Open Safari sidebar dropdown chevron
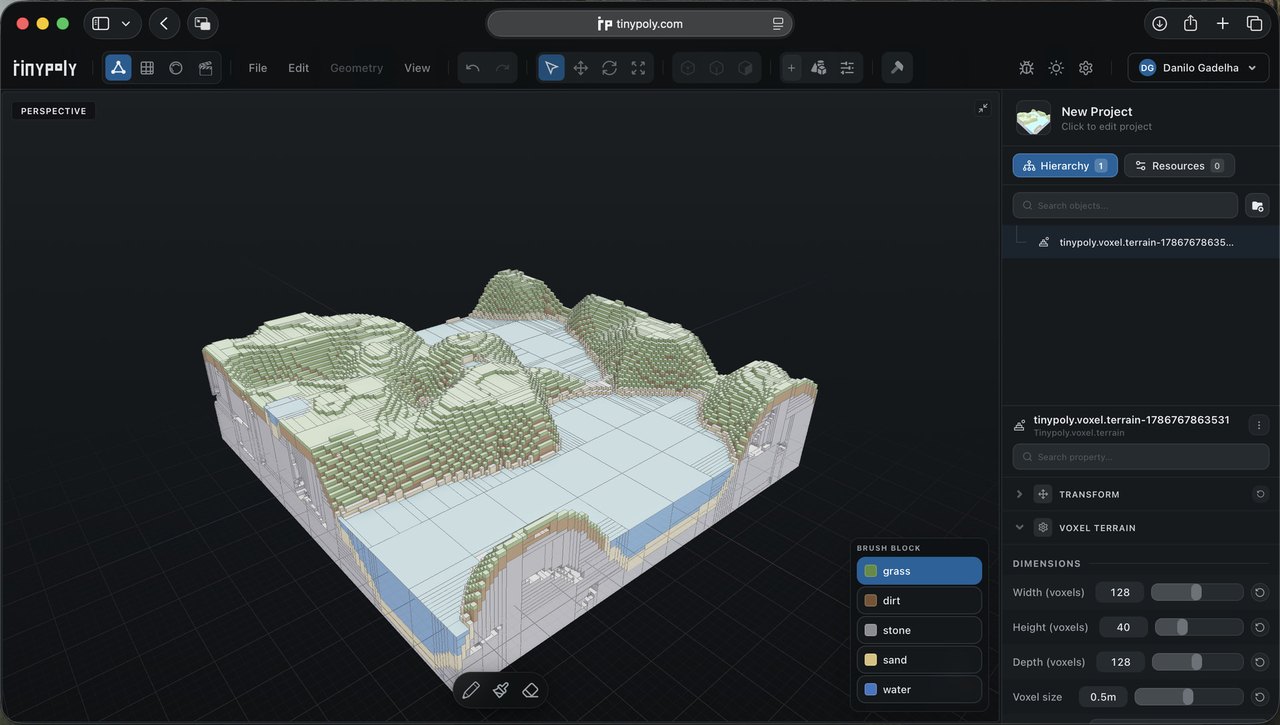The height and width of the screenshot is (725, 1280). [126, 23]
